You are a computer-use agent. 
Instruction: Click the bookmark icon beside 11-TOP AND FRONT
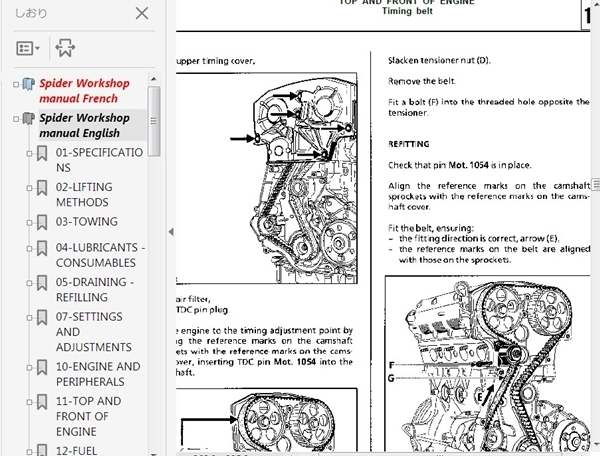(x=42, y=402)
